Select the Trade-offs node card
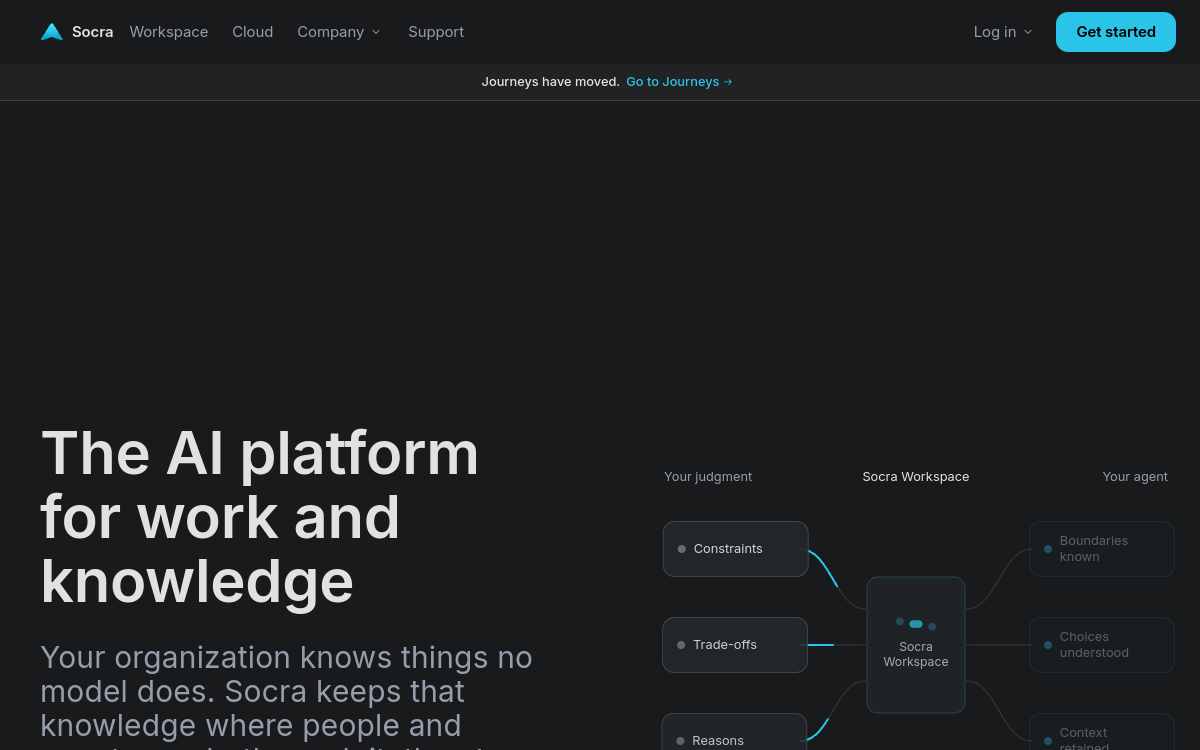The height and width of the screenshot is (750, 1200). coord(735,645)
